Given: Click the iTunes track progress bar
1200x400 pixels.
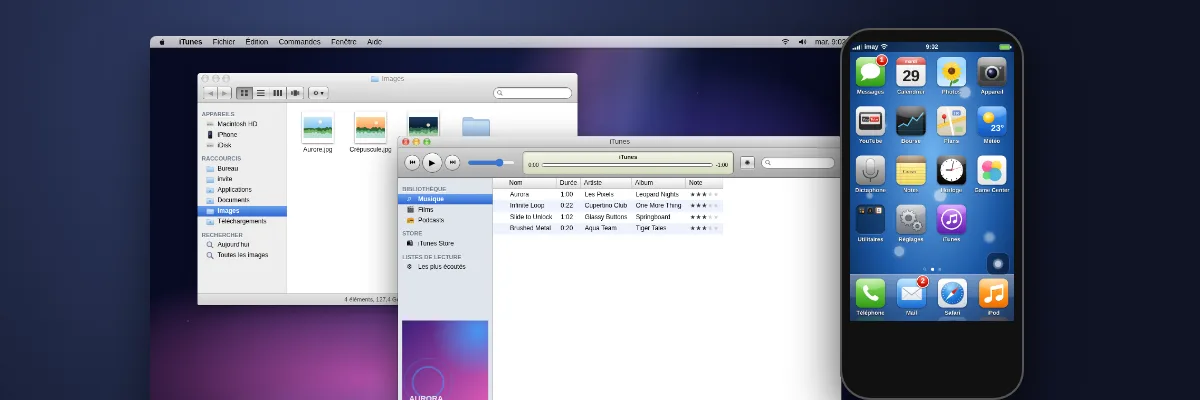Looking at the screenshot, I should click(x=627, y=165).
